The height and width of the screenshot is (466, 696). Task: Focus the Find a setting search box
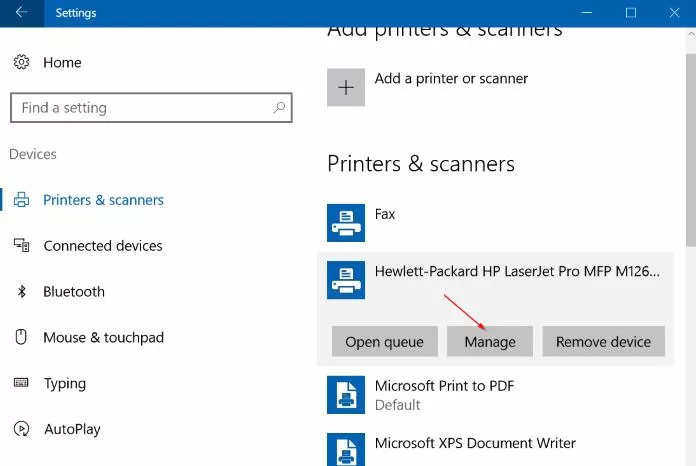[x=151, y=107]
